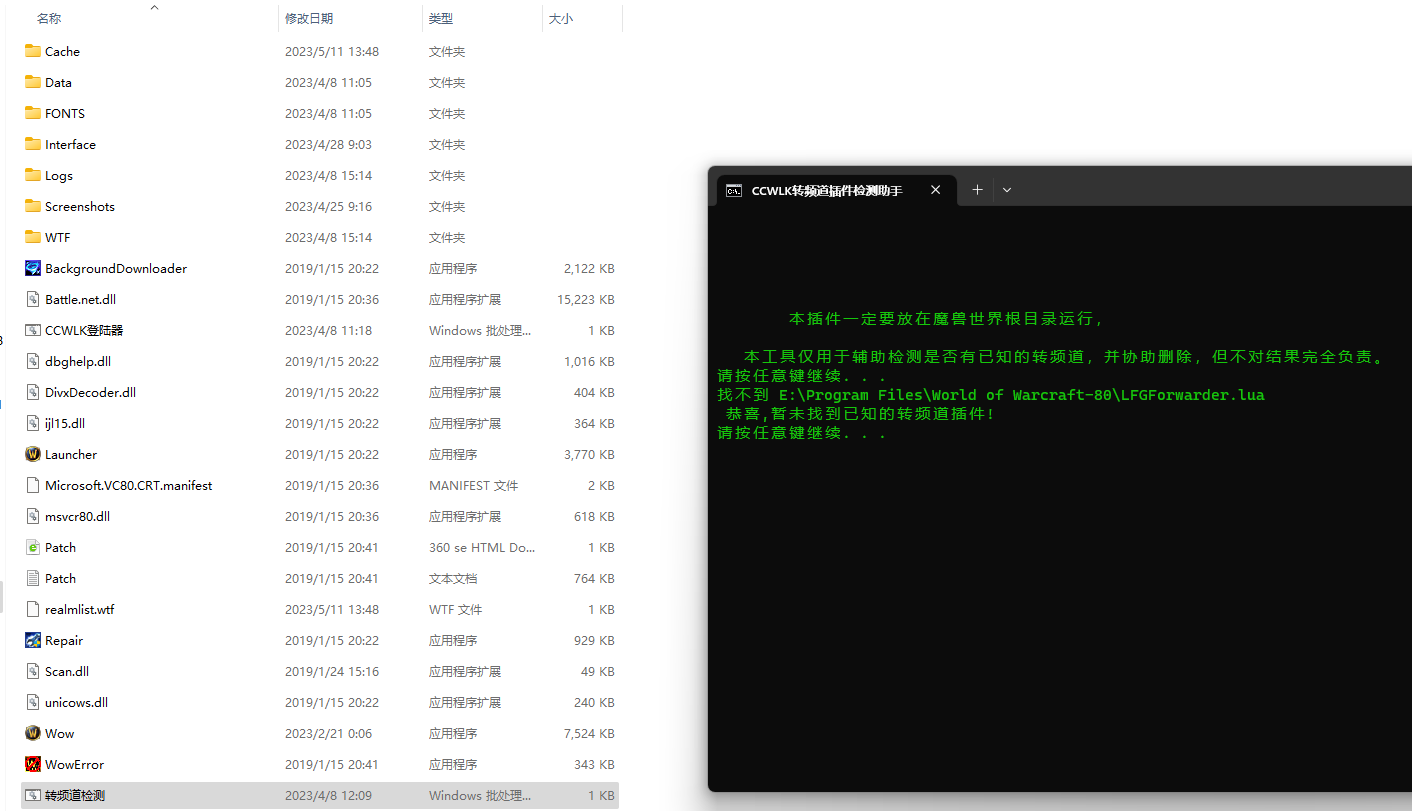Viewport: 1412px width, 811px height.
Task: Click the Wow application icon
Action: click(33, 733)
